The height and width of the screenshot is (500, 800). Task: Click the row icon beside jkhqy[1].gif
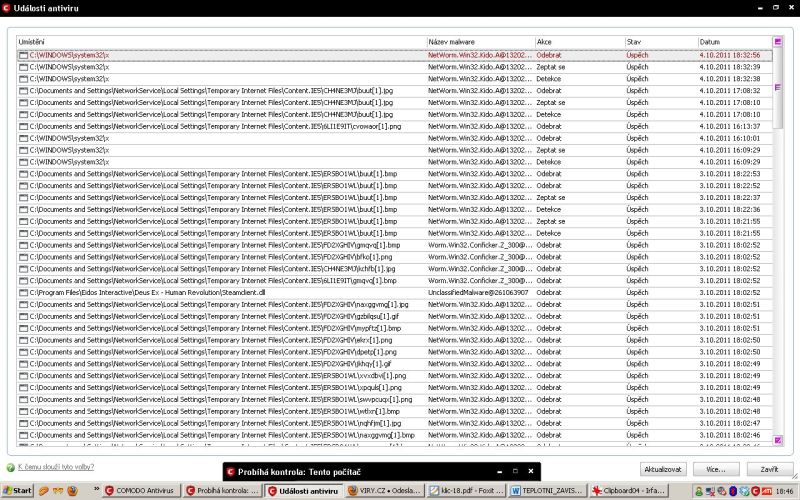tap(23, 364)
